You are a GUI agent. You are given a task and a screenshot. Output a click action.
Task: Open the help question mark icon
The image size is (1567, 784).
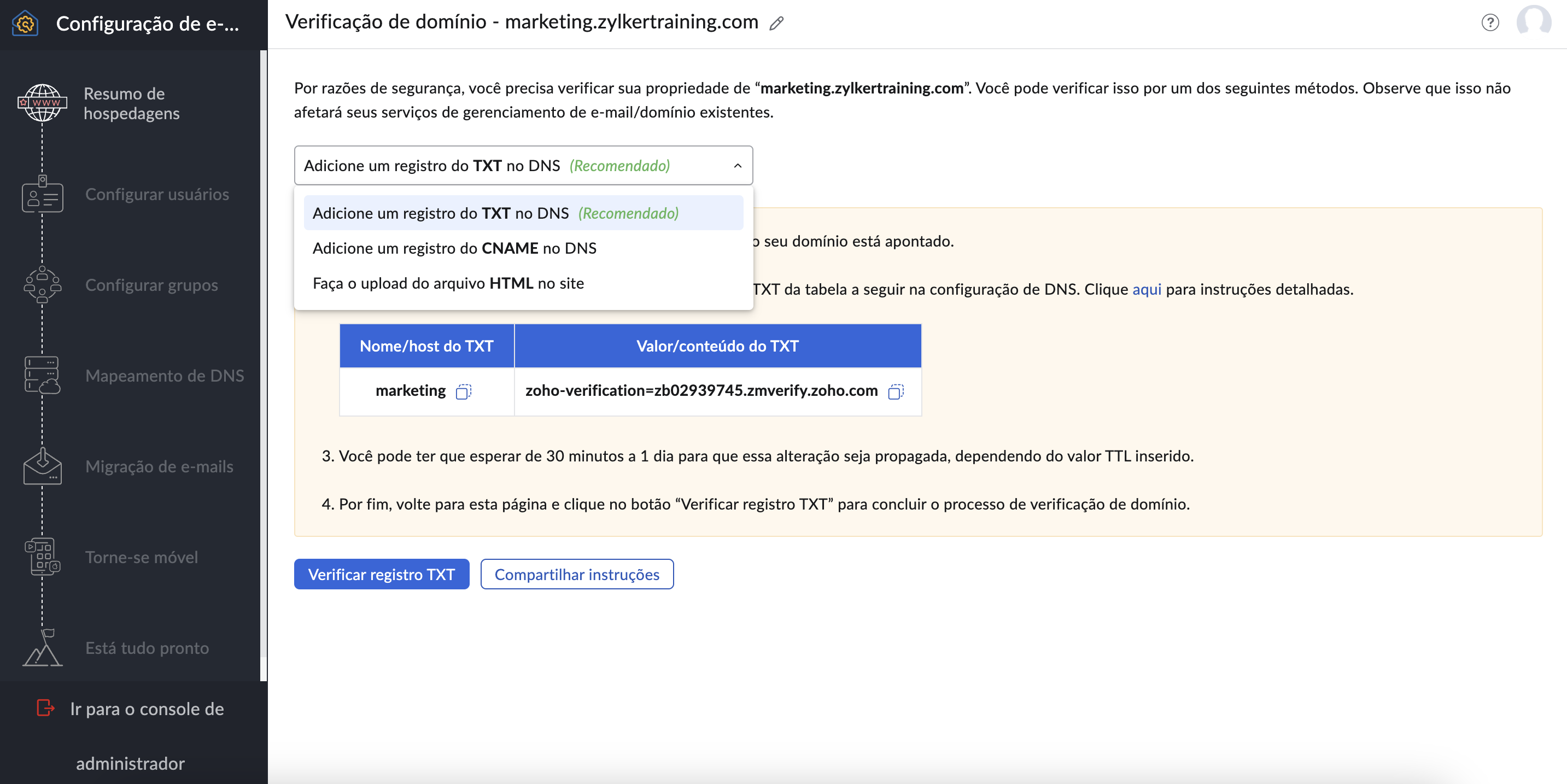click(1490, 22)
